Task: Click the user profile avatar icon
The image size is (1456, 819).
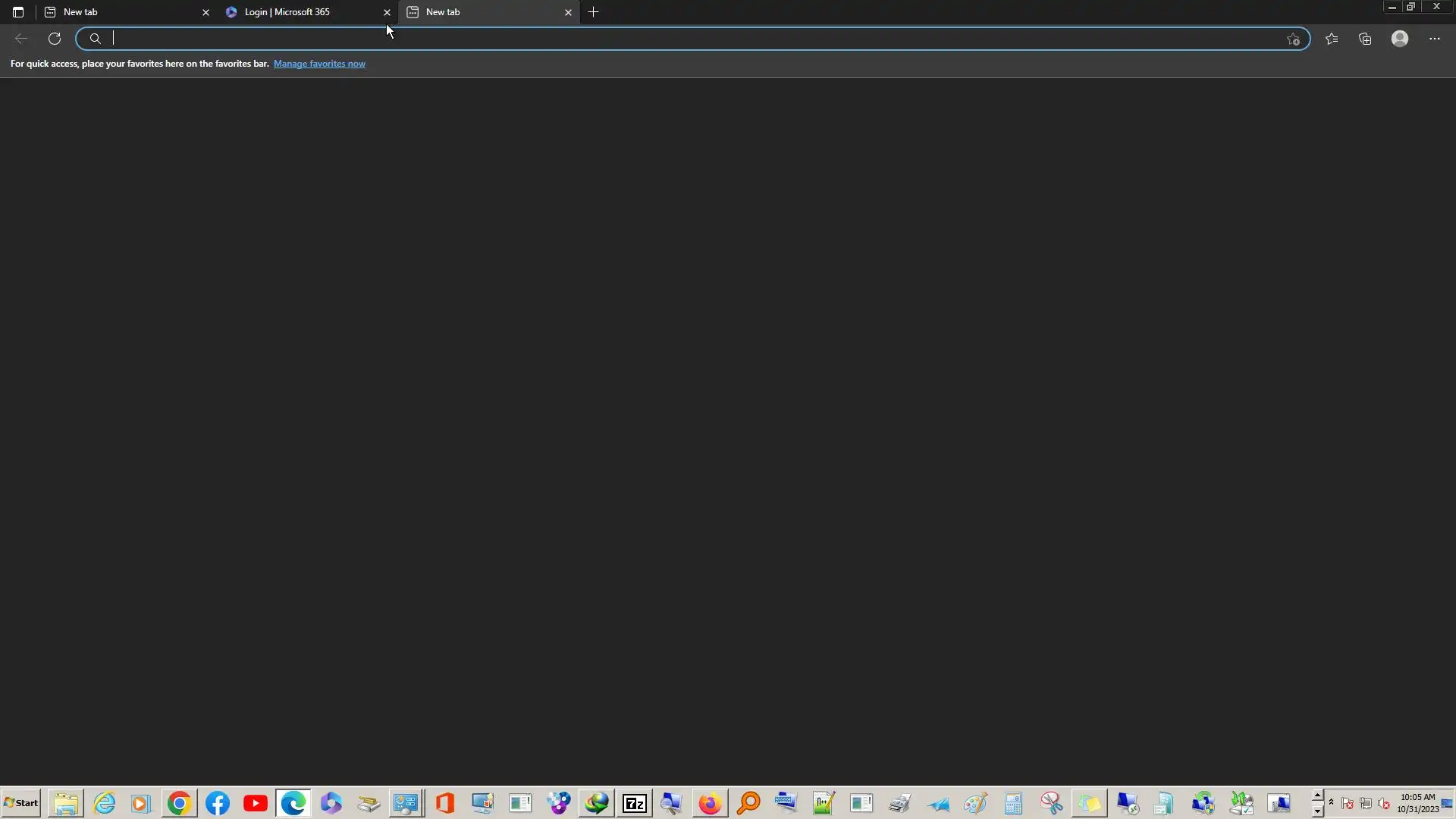Action: pyautogui.click(x=1400, y=39)
